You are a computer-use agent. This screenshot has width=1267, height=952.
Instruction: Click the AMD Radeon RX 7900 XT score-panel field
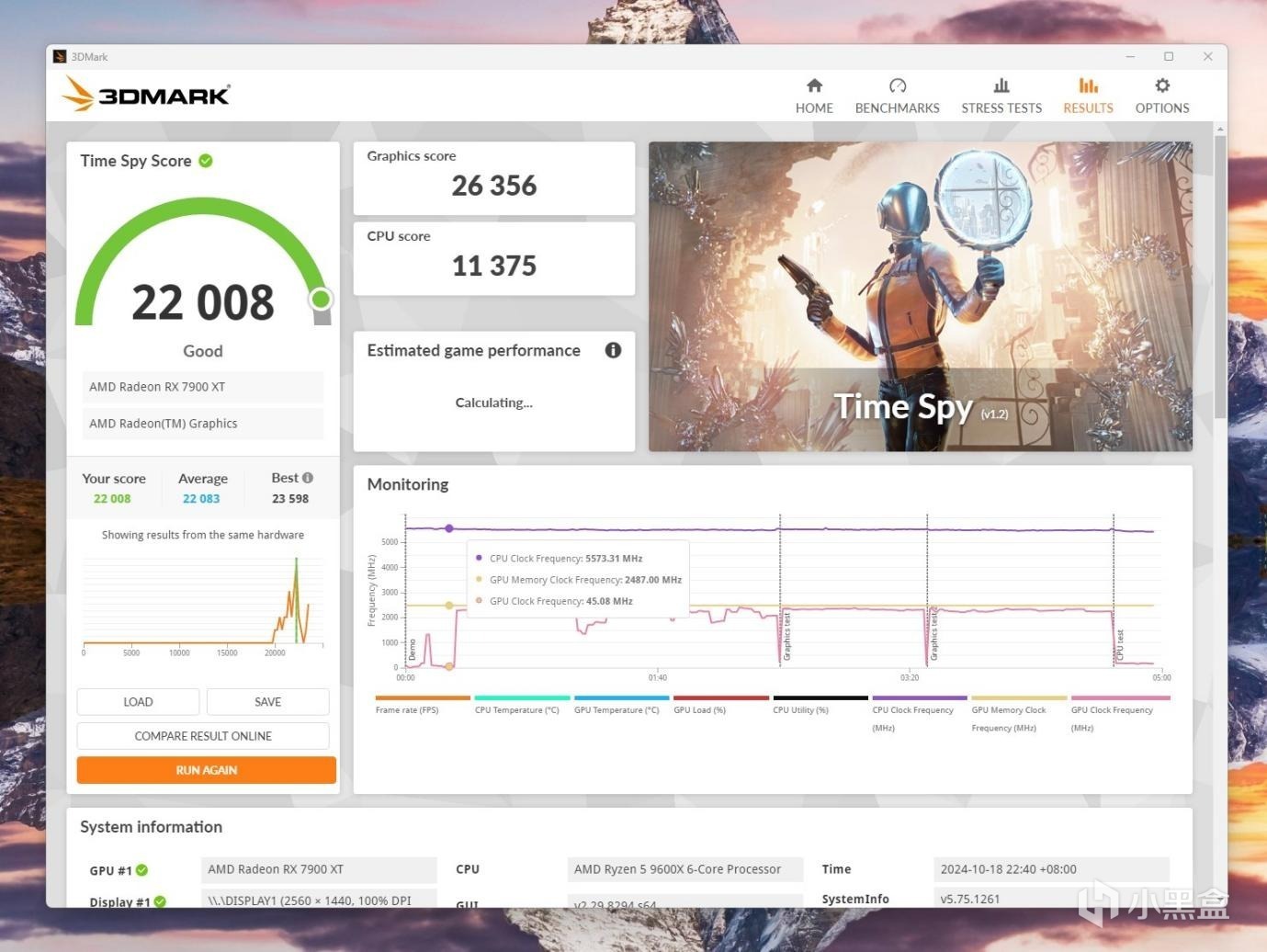pyautogui.click(x=203, y=387)
